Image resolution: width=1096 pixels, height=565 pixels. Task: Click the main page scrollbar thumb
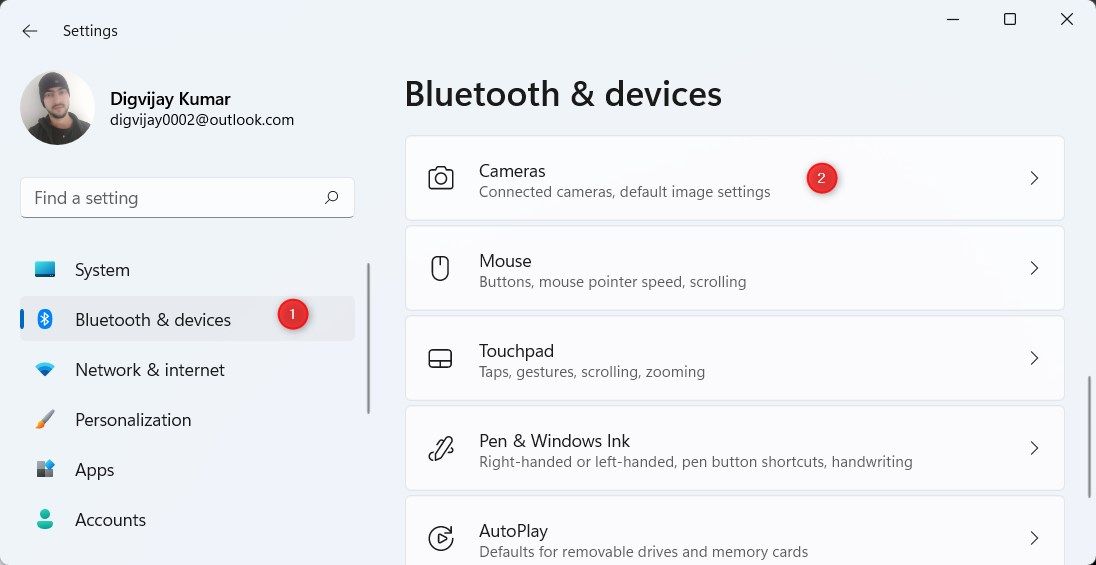(x=1088, y=437)
